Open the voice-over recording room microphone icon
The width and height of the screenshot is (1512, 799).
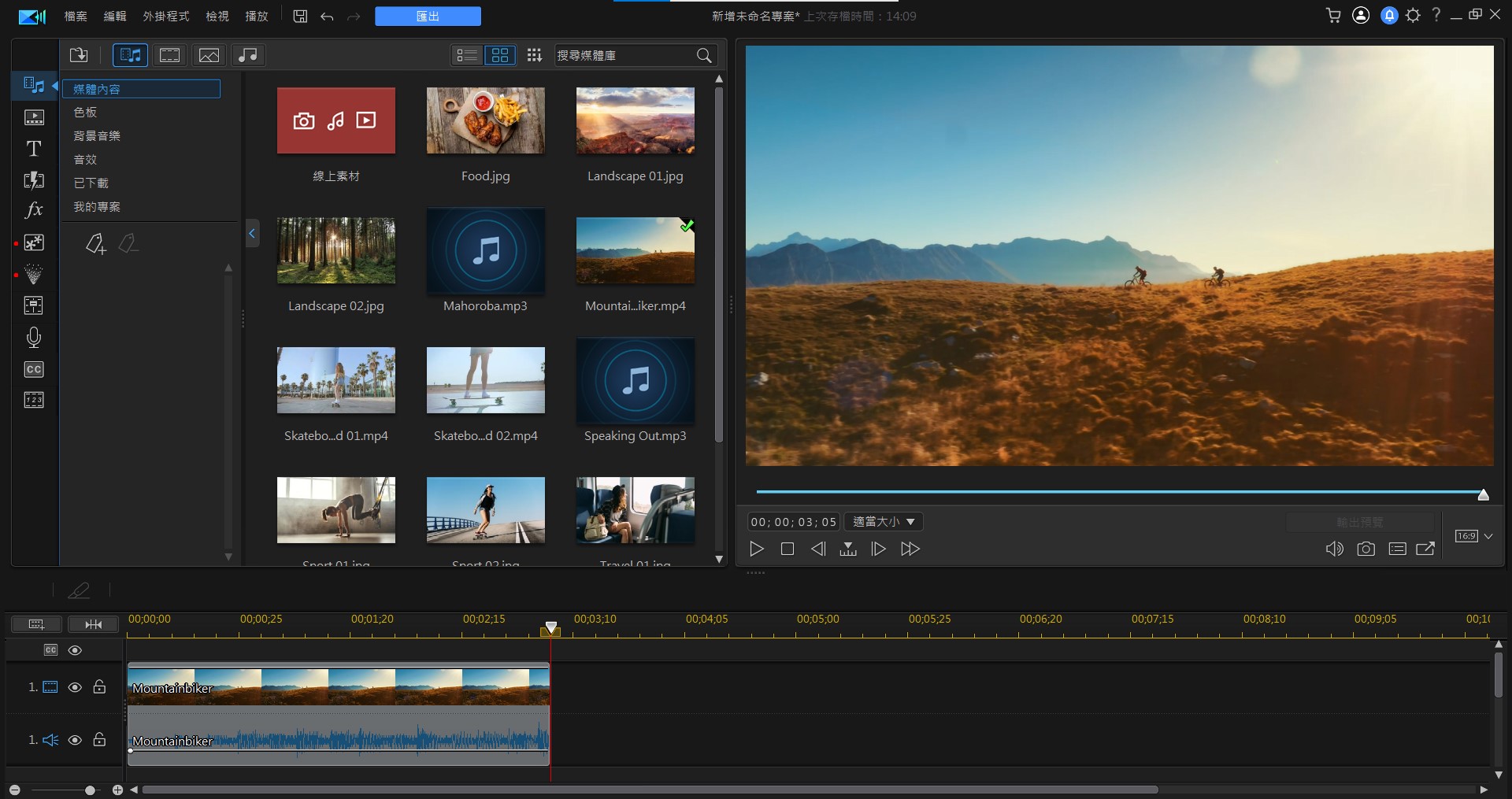[x=34, y=338]
